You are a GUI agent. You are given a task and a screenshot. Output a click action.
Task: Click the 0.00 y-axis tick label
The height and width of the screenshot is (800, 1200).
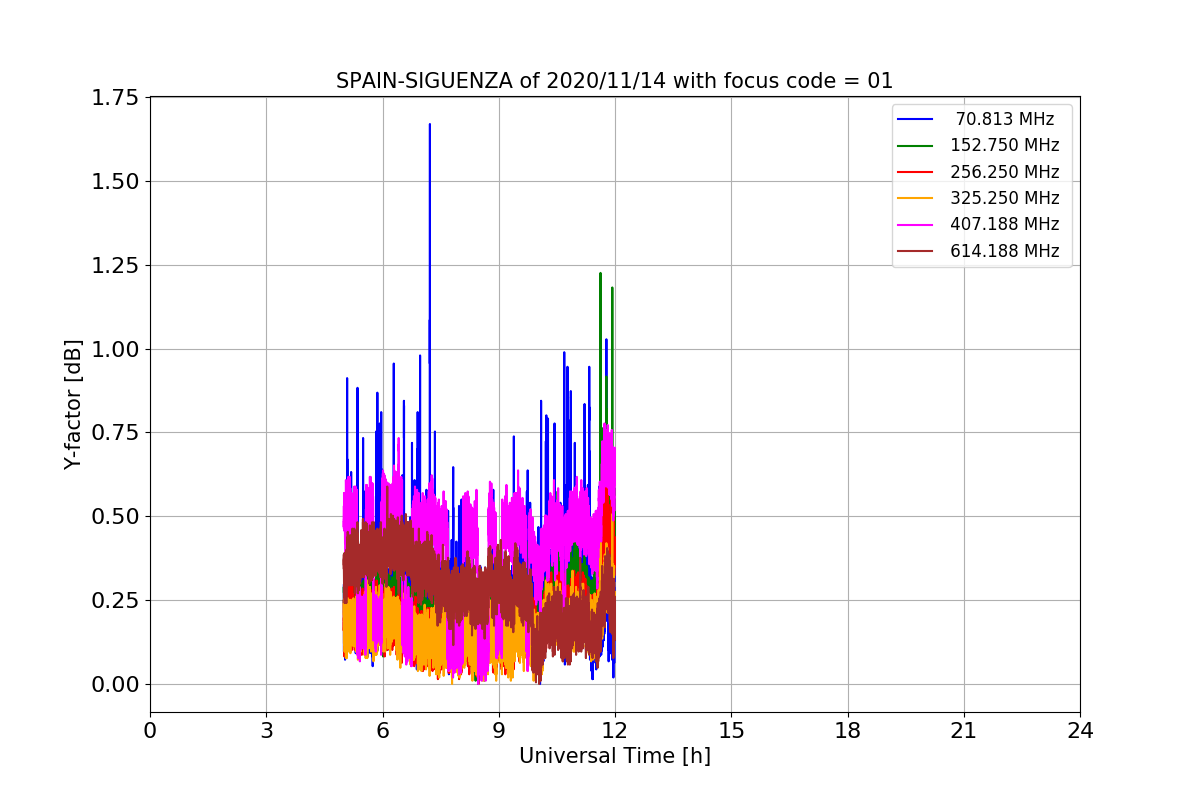tap(116, 684)
